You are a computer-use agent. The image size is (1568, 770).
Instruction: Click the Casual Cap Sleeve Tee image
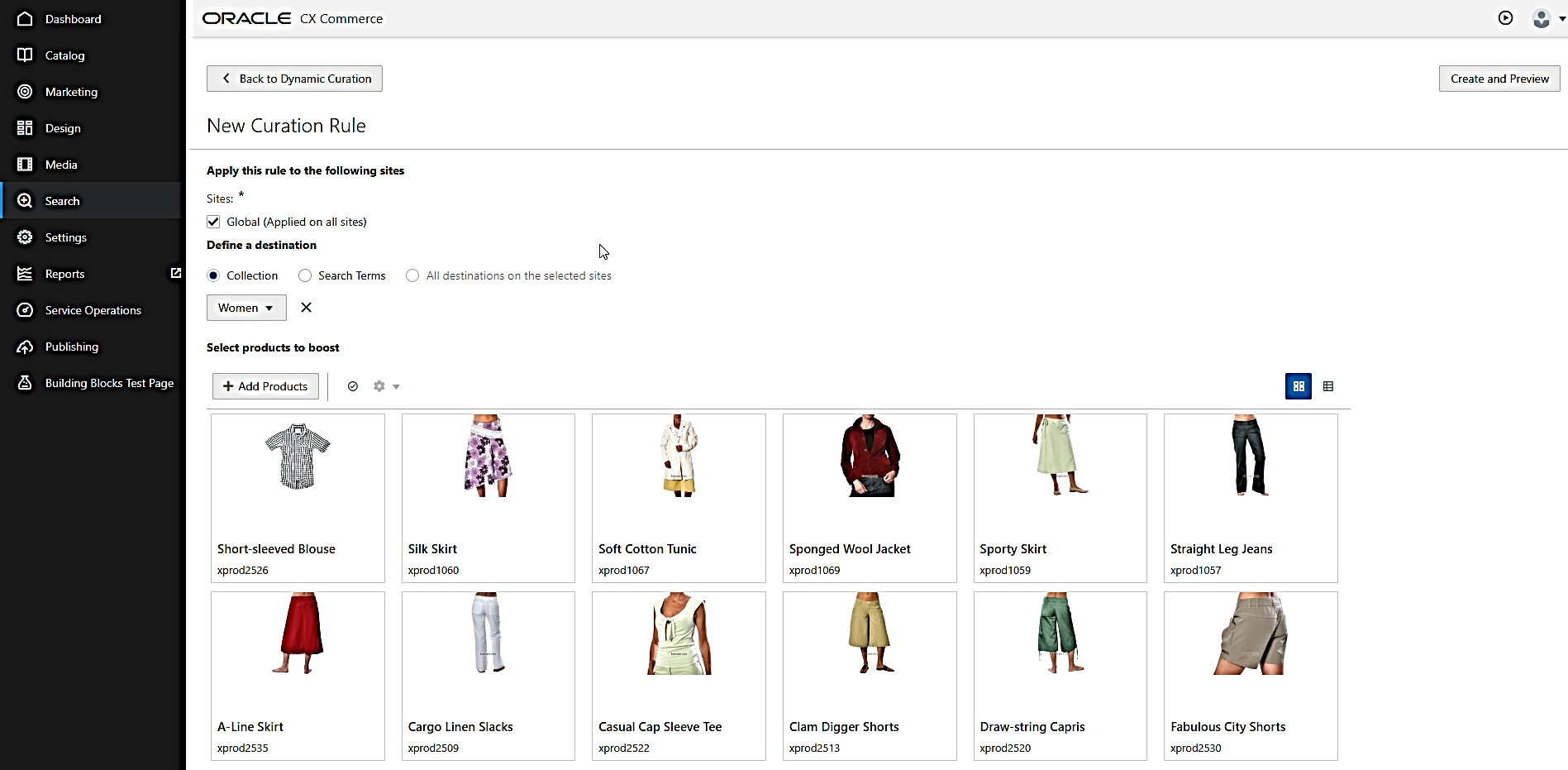(x=679, y=634)
